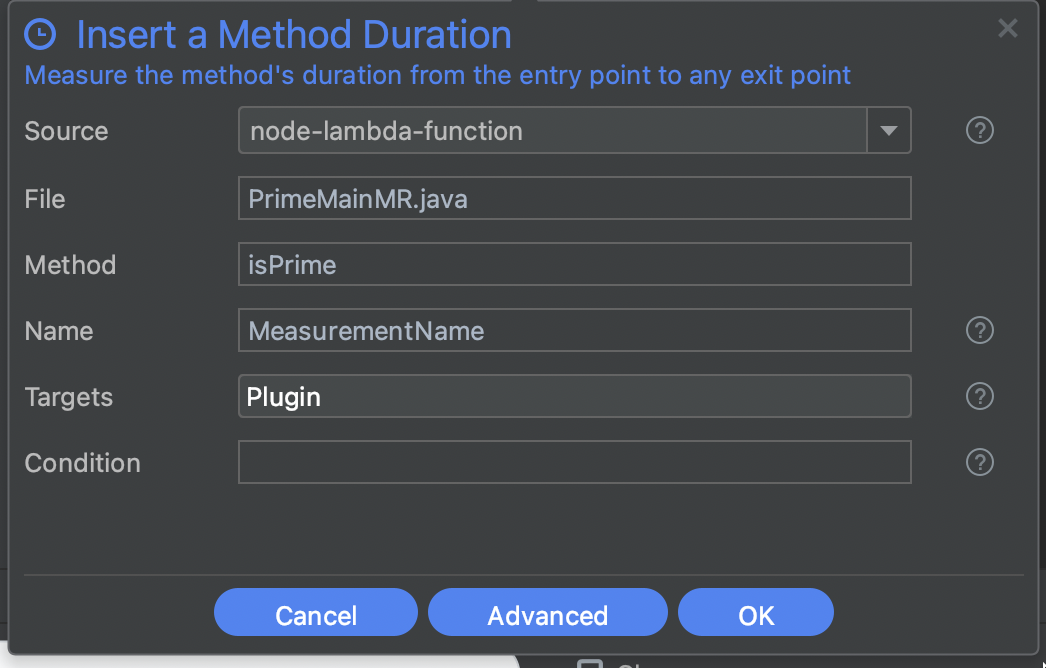Close the Insert a Method Duration dialog
1046x668 pixels.
click(x=1007, y=29)
